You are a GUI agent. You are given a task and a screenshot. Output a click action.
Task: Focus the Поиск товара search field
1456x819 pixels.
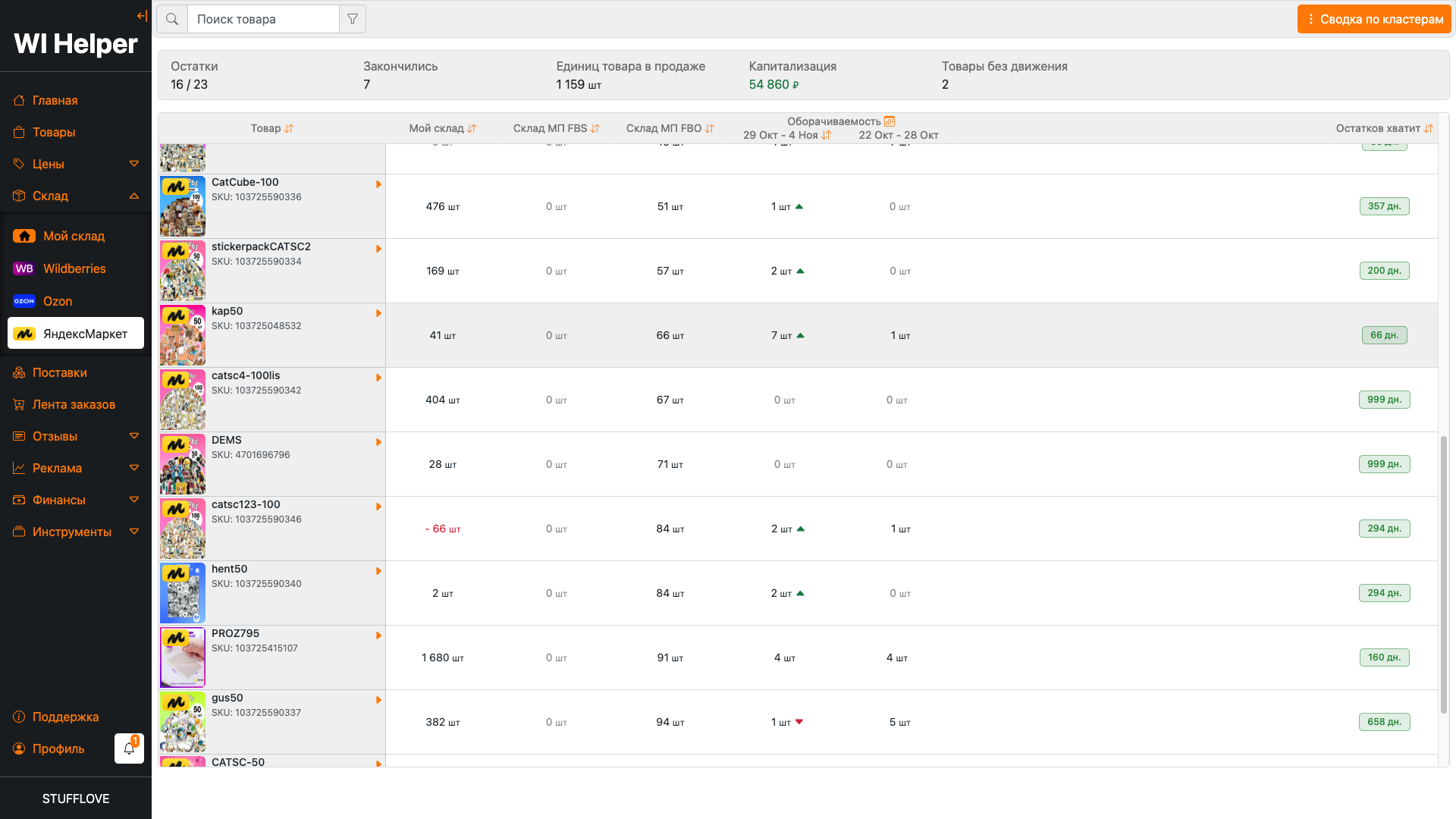(x=262, y=19)
